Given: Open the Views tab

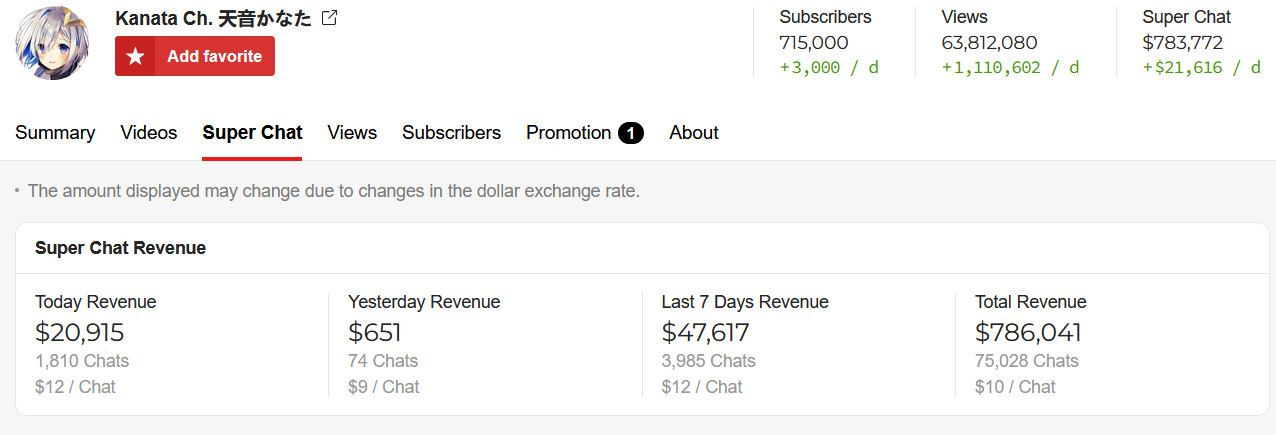Looking at the screenshot, I should [352, 133].
